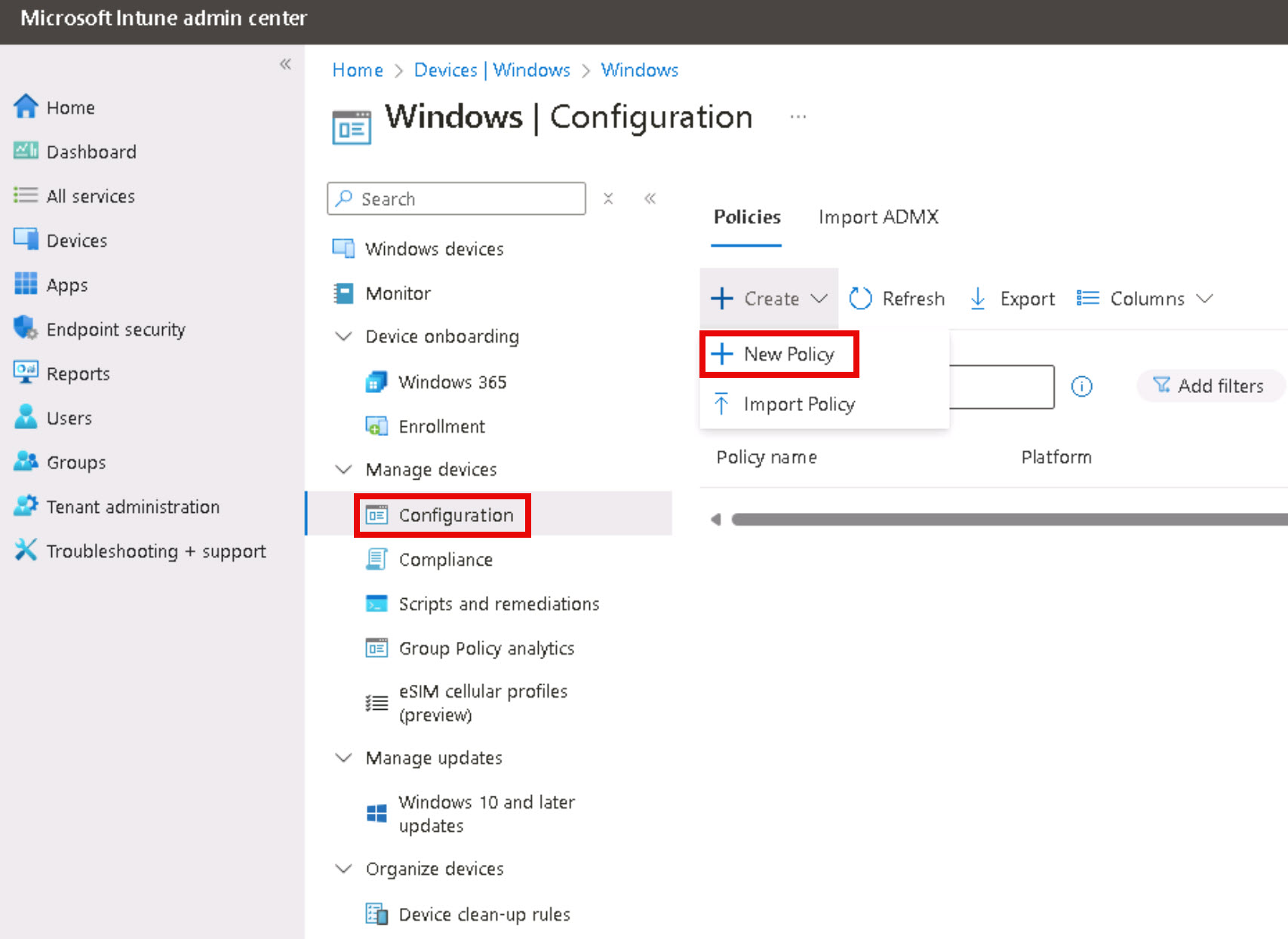Click eSIM cellular profiles list icon
Viewport: 1288px width, 939px height.
pos(377,703)
